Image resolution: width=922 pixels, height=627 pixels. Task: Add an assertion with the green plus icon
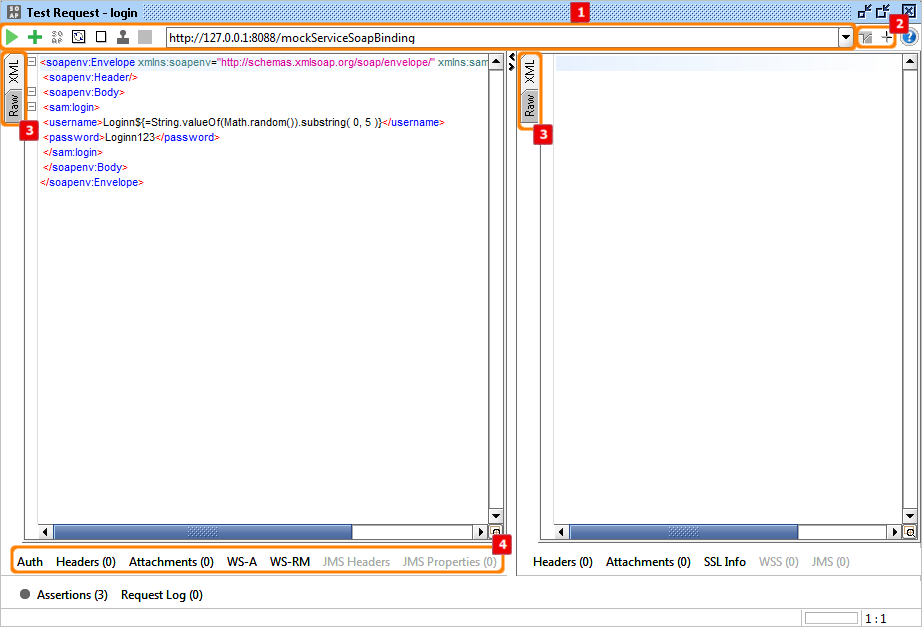pyautogui.click(x=35, y=37)
